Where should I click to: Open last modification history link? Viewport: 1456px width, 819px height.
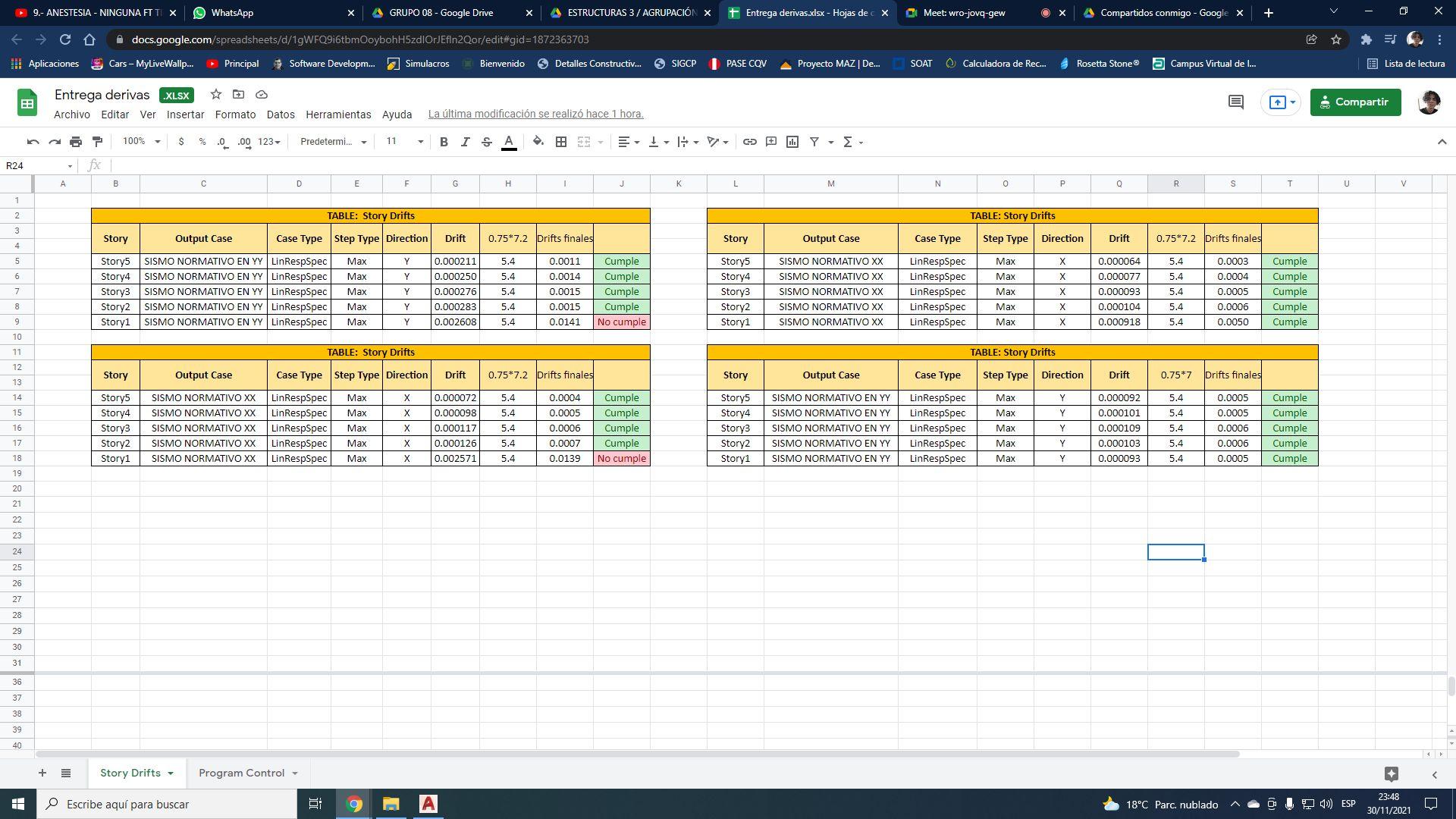[x=535, y=114]
